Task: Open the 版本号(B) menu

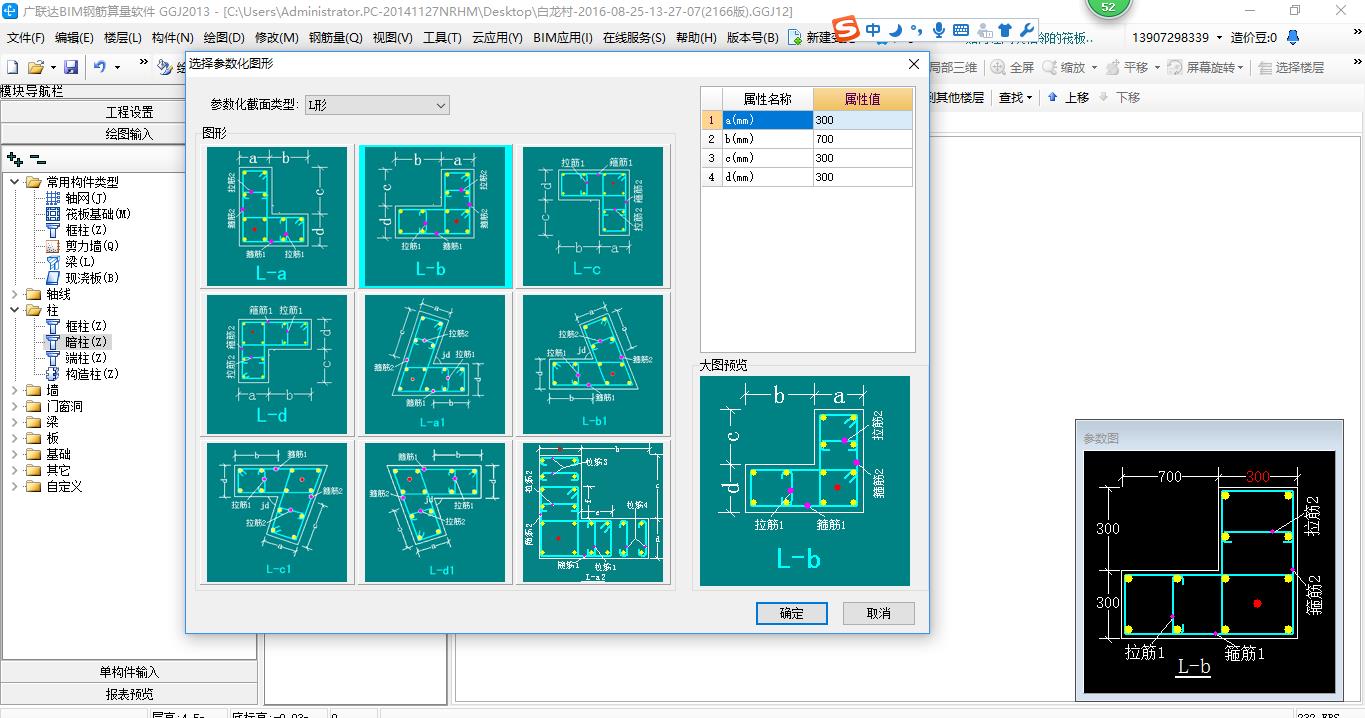Action: click(x=752, y=38)
